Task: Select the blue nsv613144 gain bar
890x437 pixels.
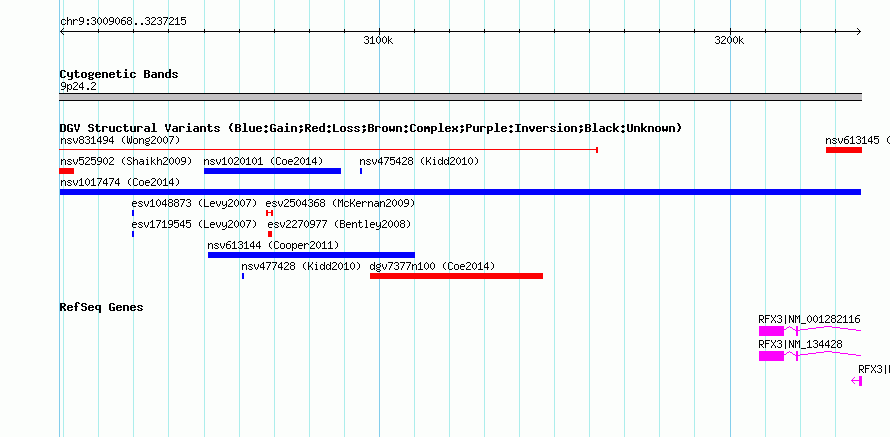Action: pyautogui.click(x=312, y=255)
